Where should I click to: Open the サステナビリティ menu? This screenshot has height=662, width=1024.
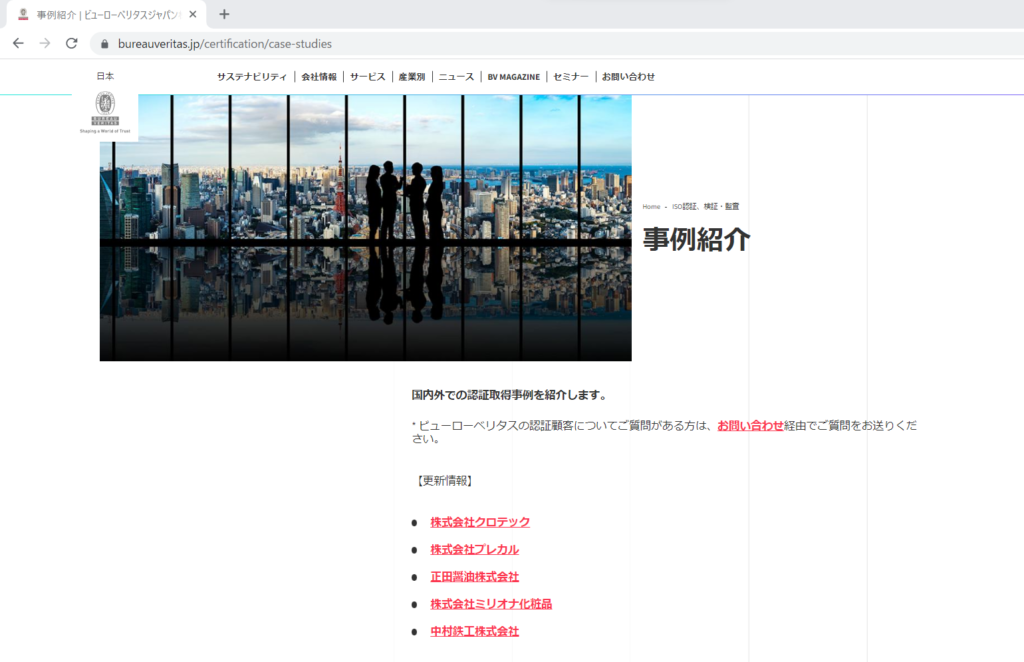pyautogui.click(x=252, y=77)
